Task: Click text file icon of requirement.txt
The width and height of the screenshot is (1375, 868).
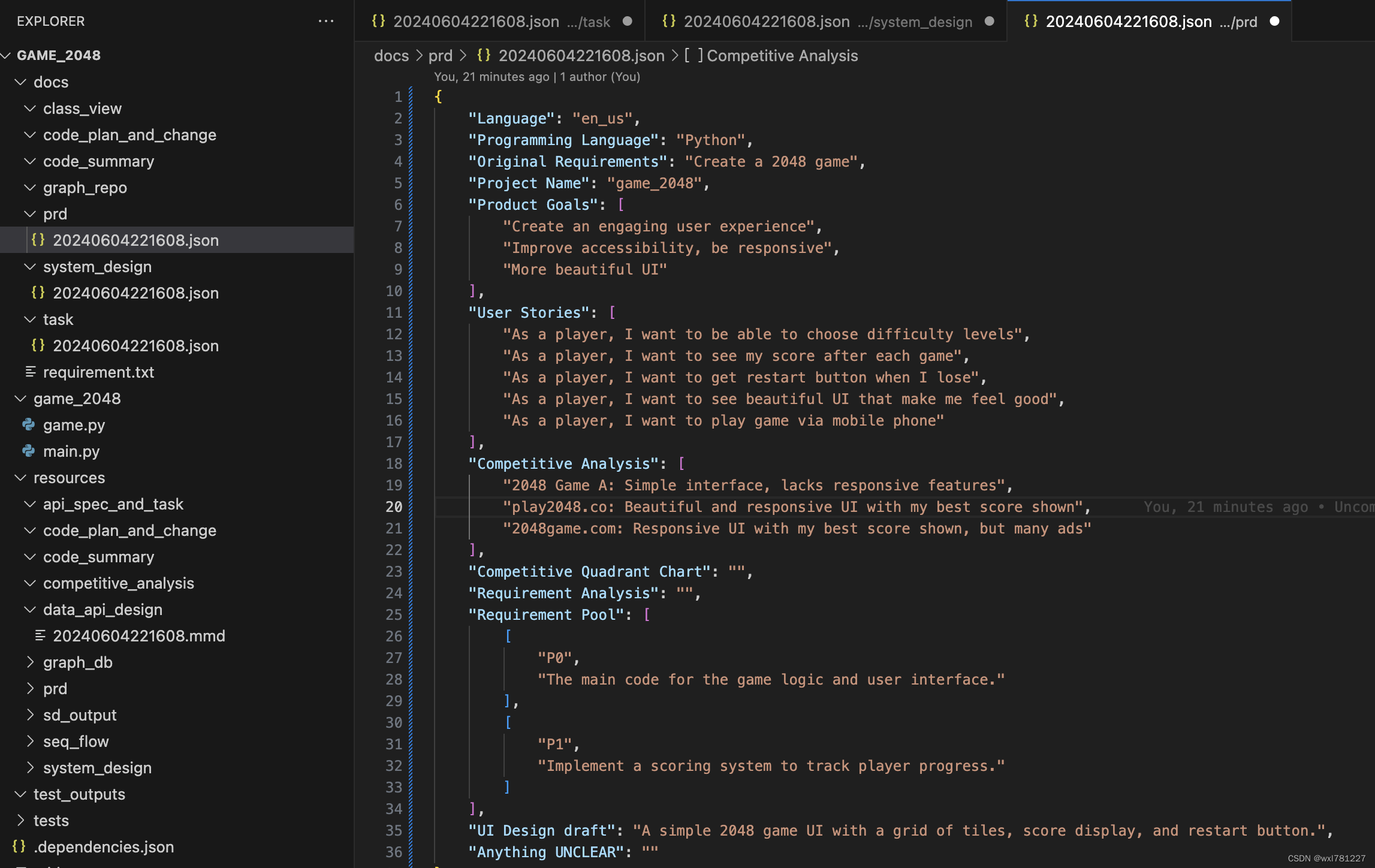Action: [31, 372]
